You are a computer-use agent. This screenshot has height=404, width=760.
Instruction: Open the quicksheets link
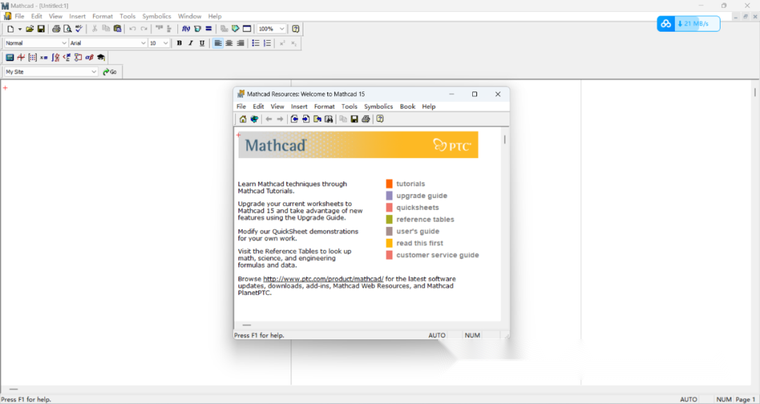[x=417, y=208]
